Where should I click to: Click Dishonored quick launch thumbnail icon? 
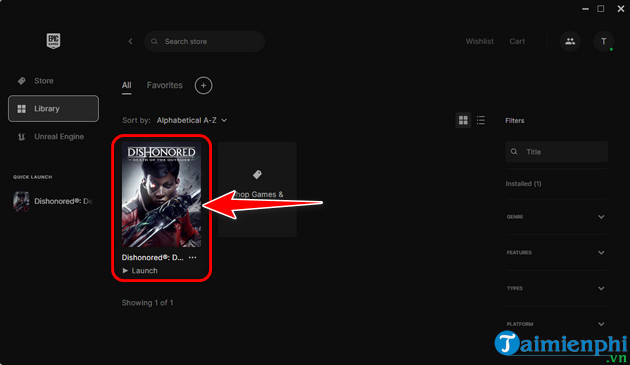click(x=21, y=201)
